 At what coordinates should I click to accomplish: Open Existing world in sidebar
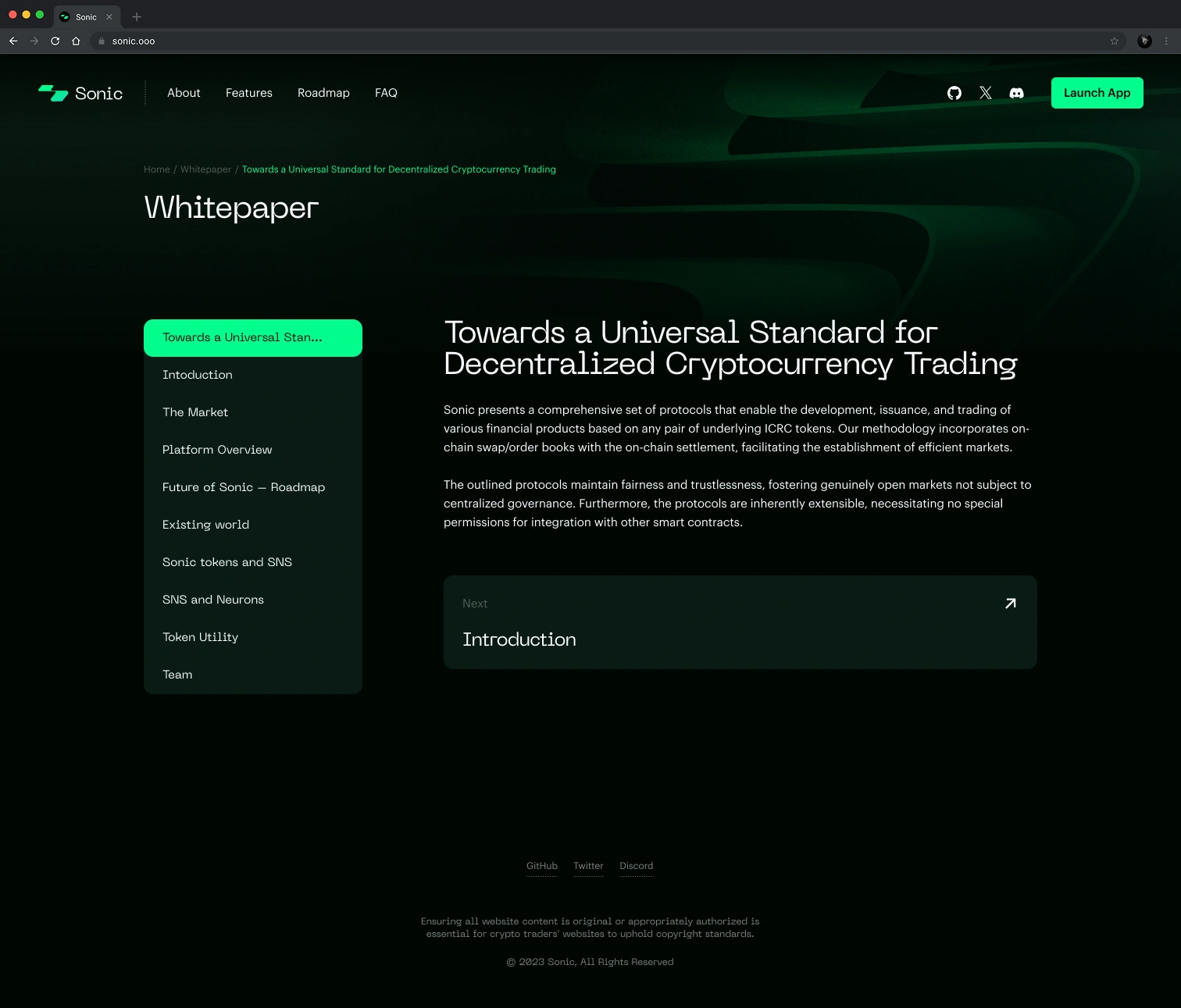pos(253,525)
